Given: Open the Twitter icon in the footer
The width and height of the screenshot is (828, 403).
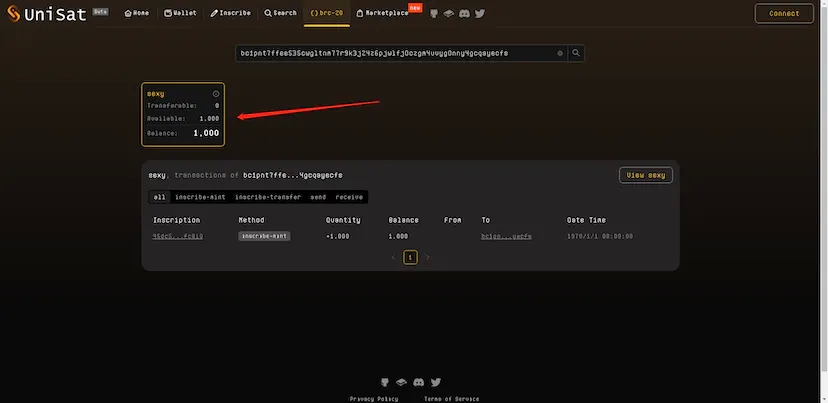Looking at the screenshot, I should pos(436,382).
